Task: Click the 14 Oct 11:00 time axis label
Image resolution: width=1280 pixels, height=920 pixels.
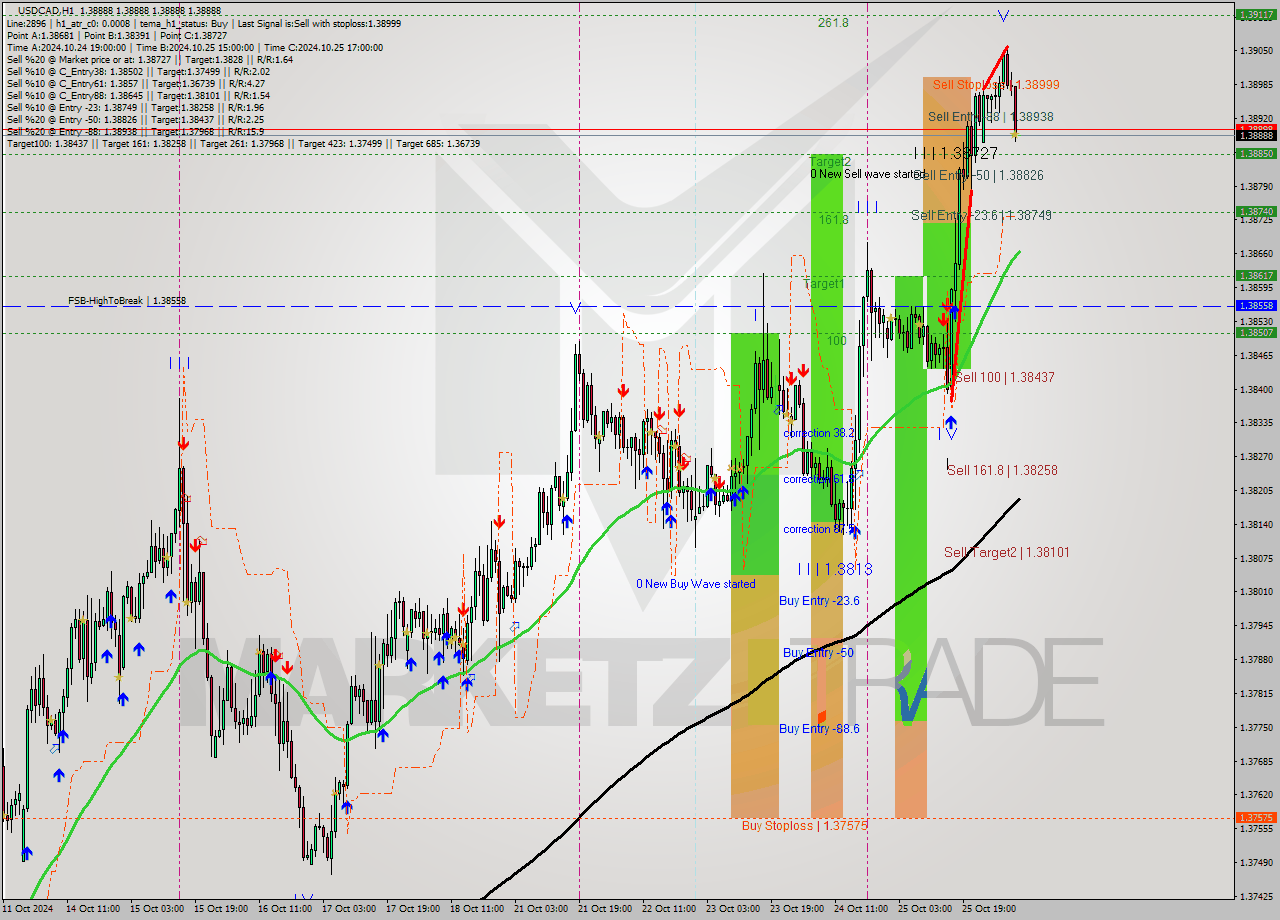Action: (93, 909)
